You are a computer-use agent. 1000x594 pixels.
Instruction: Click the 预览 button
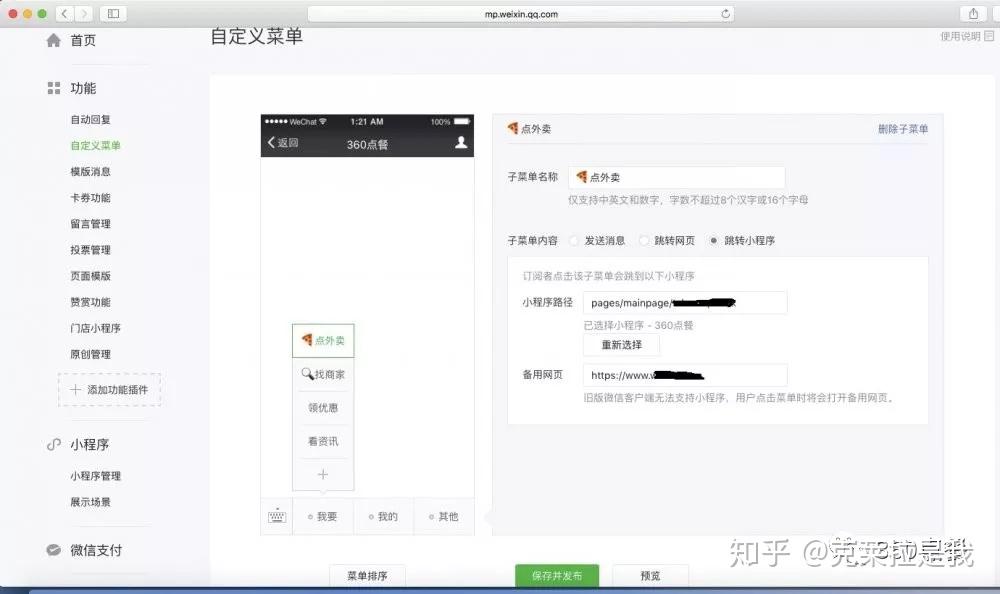(x=651, y=575)
